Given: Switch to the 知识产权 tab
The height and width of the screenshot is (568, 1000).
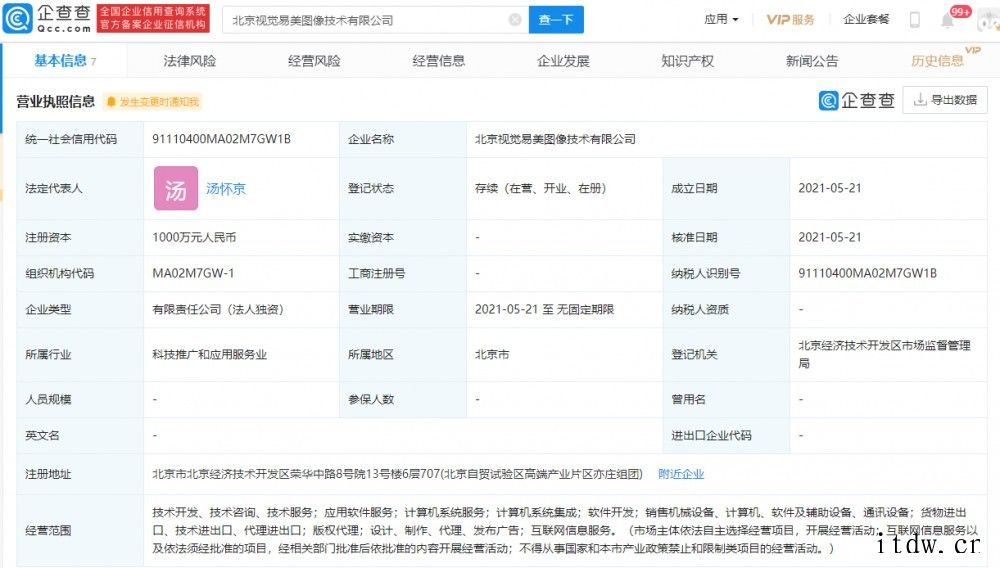Looking at the screenshot, I should pos(688,61).
